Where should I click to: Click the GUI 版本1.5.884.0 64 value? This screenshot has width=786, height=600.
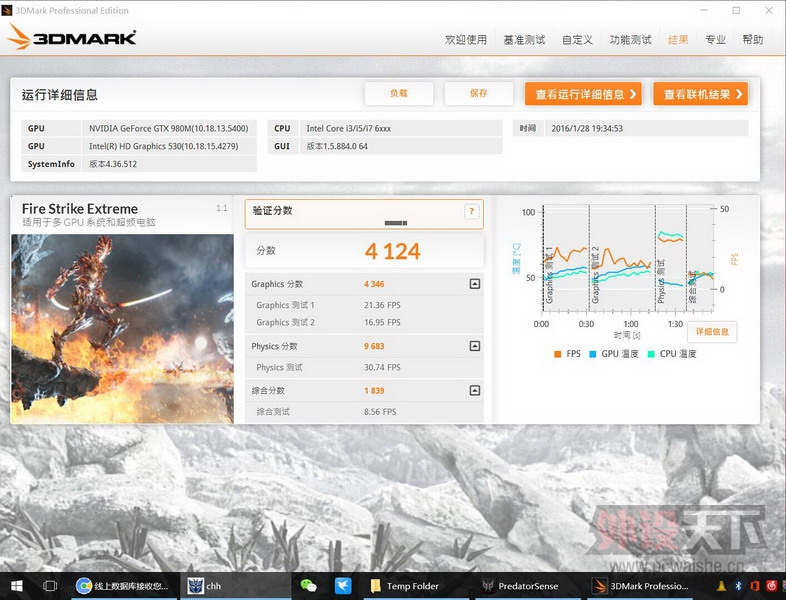(x=402, y=146)
